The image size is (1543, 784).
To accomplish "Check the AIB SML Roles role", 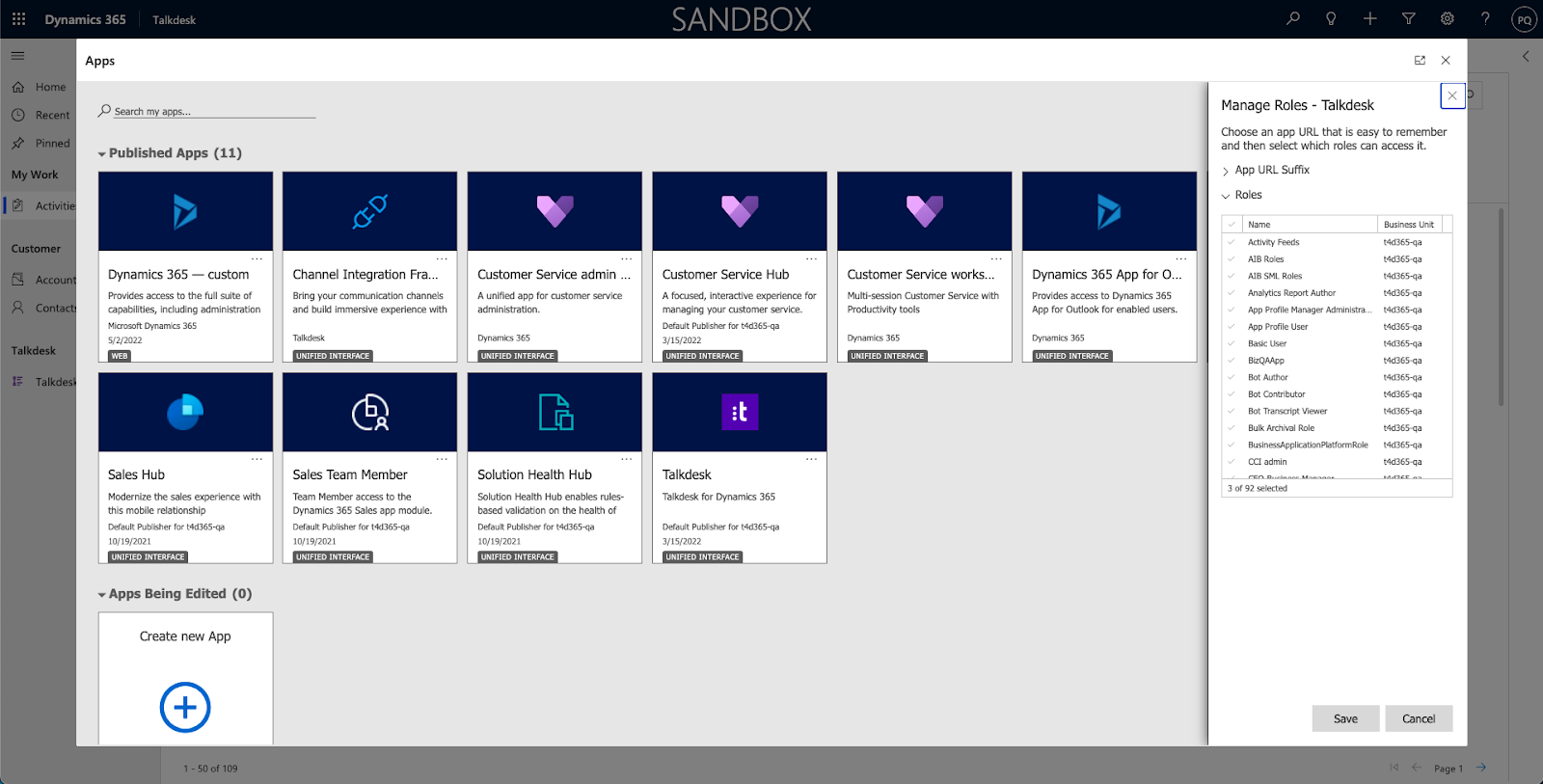I will [1232, 276].
